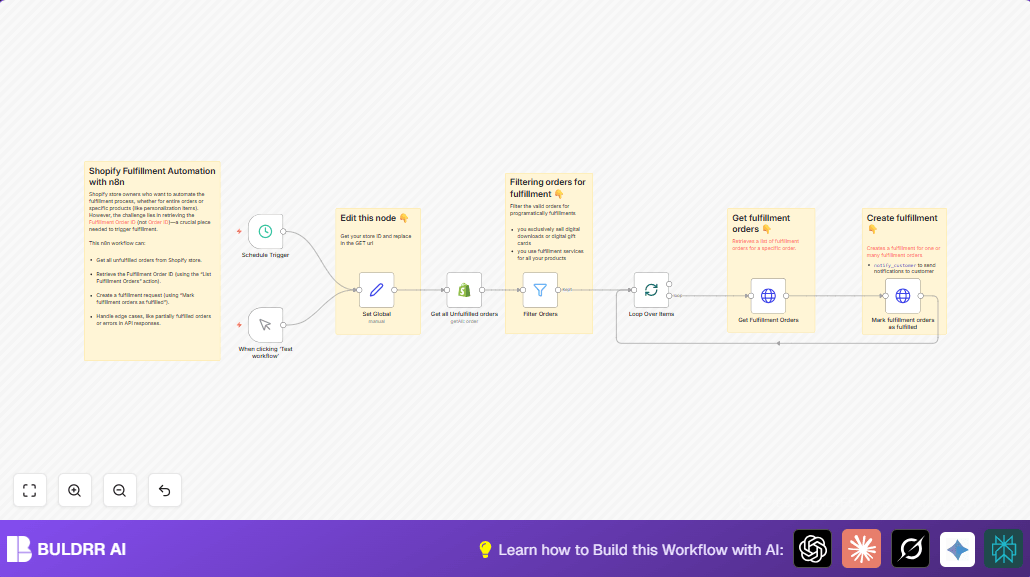
Task: Click the BULDRR AI logo
Action: 66,549
